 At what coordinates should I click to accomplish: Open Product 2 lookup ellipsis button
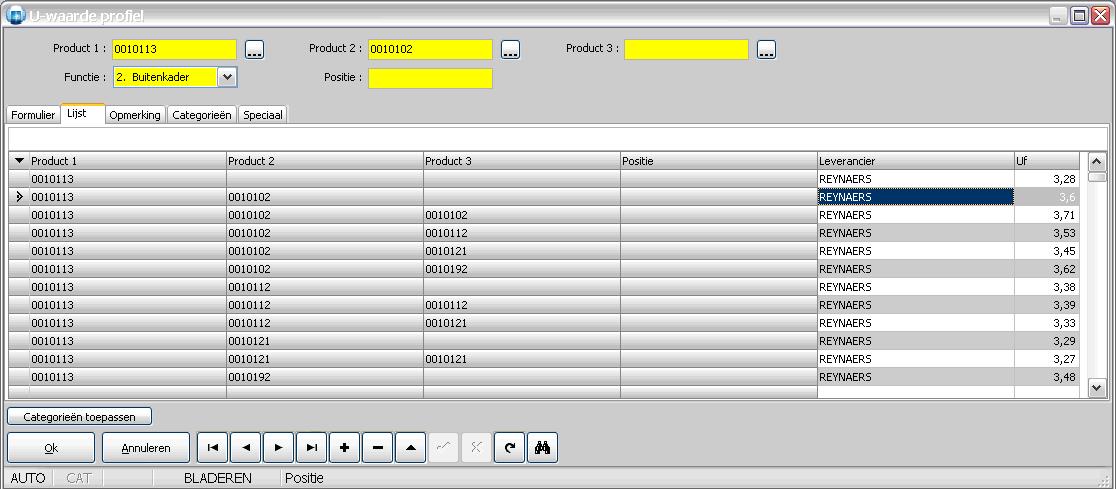point(510,49)
